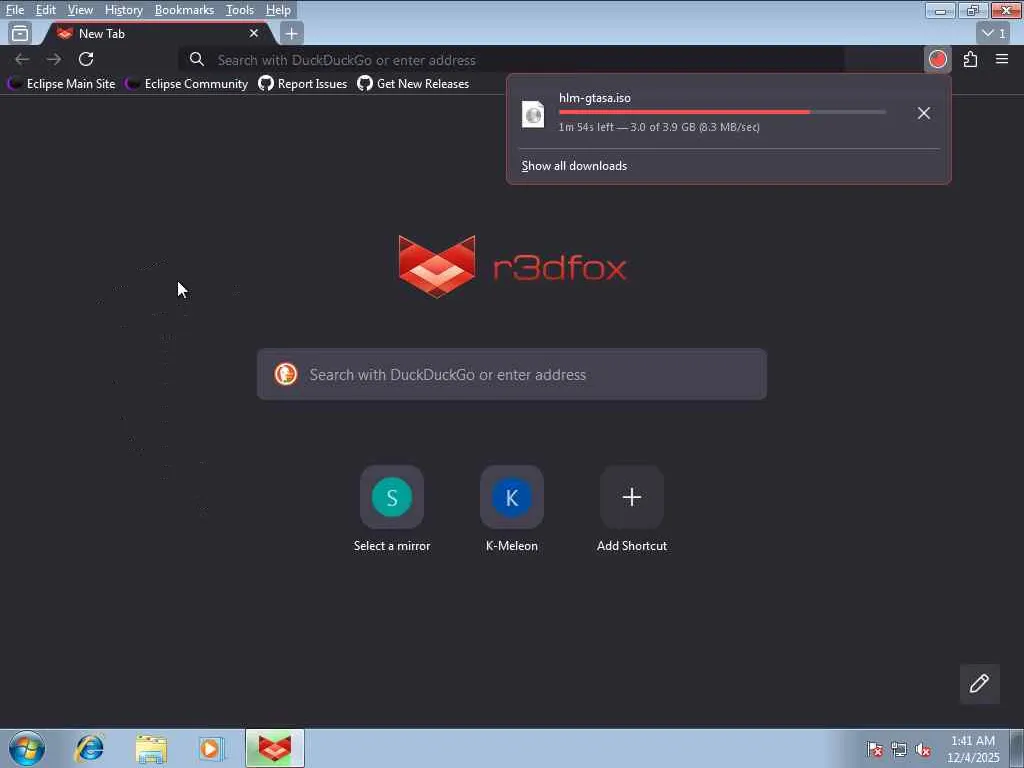Screen dimensions: 1024x768
Task: Open the Windows Start orb
Action: click(27, 748)
